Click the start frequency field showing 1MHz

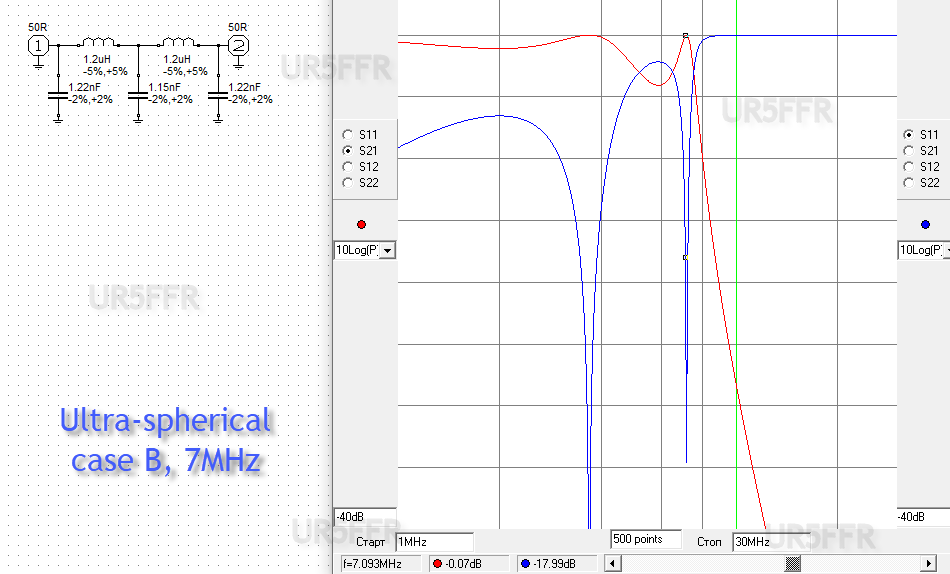[x=433, y=541]
